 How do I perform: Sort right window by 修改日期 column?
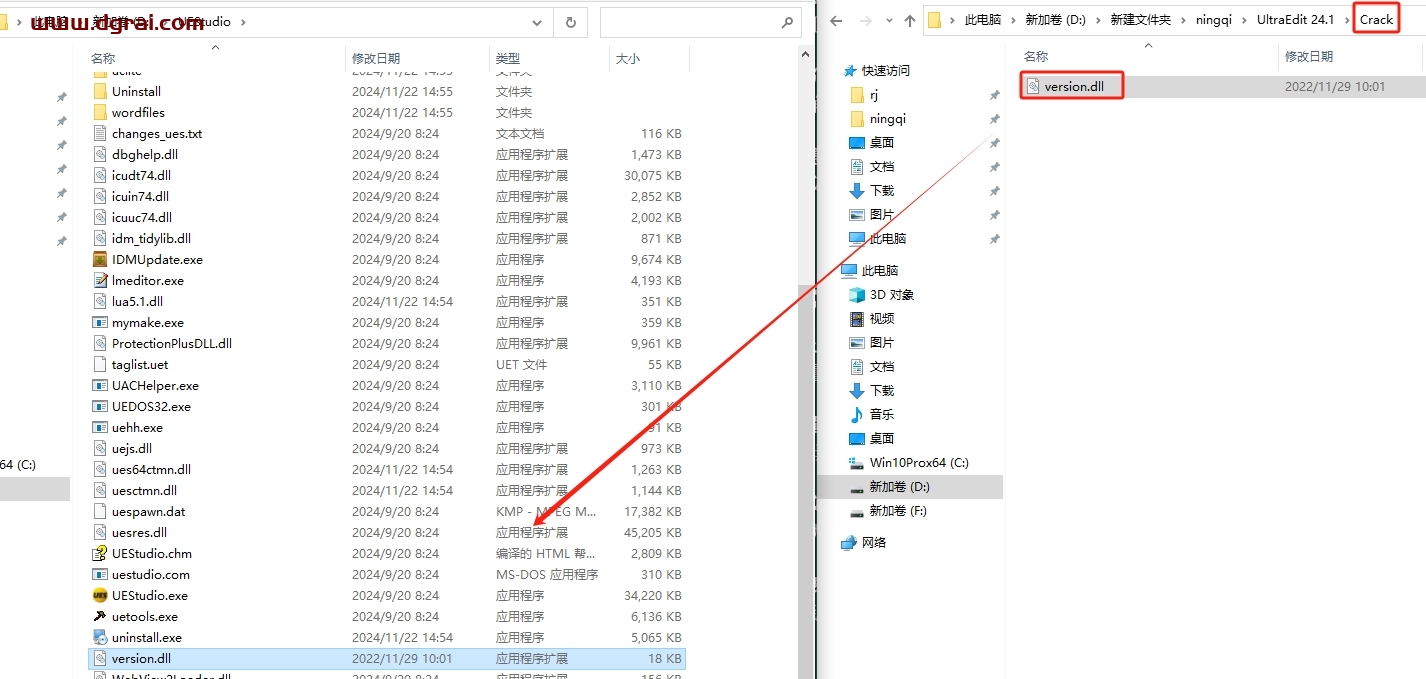1309,57
